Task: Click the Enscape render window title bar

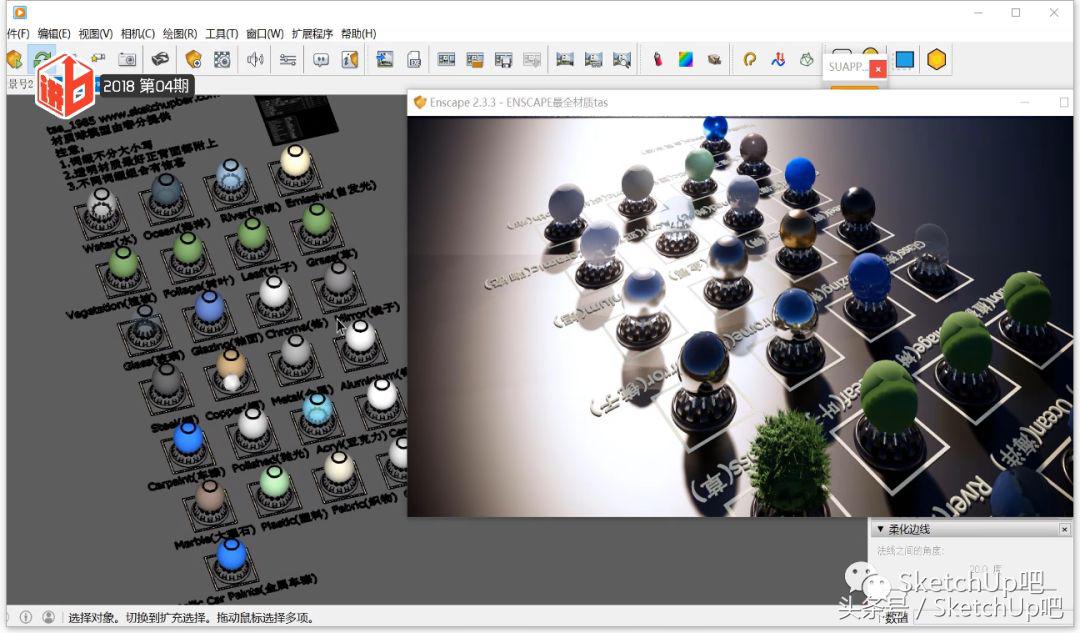Action: (700, 102)
